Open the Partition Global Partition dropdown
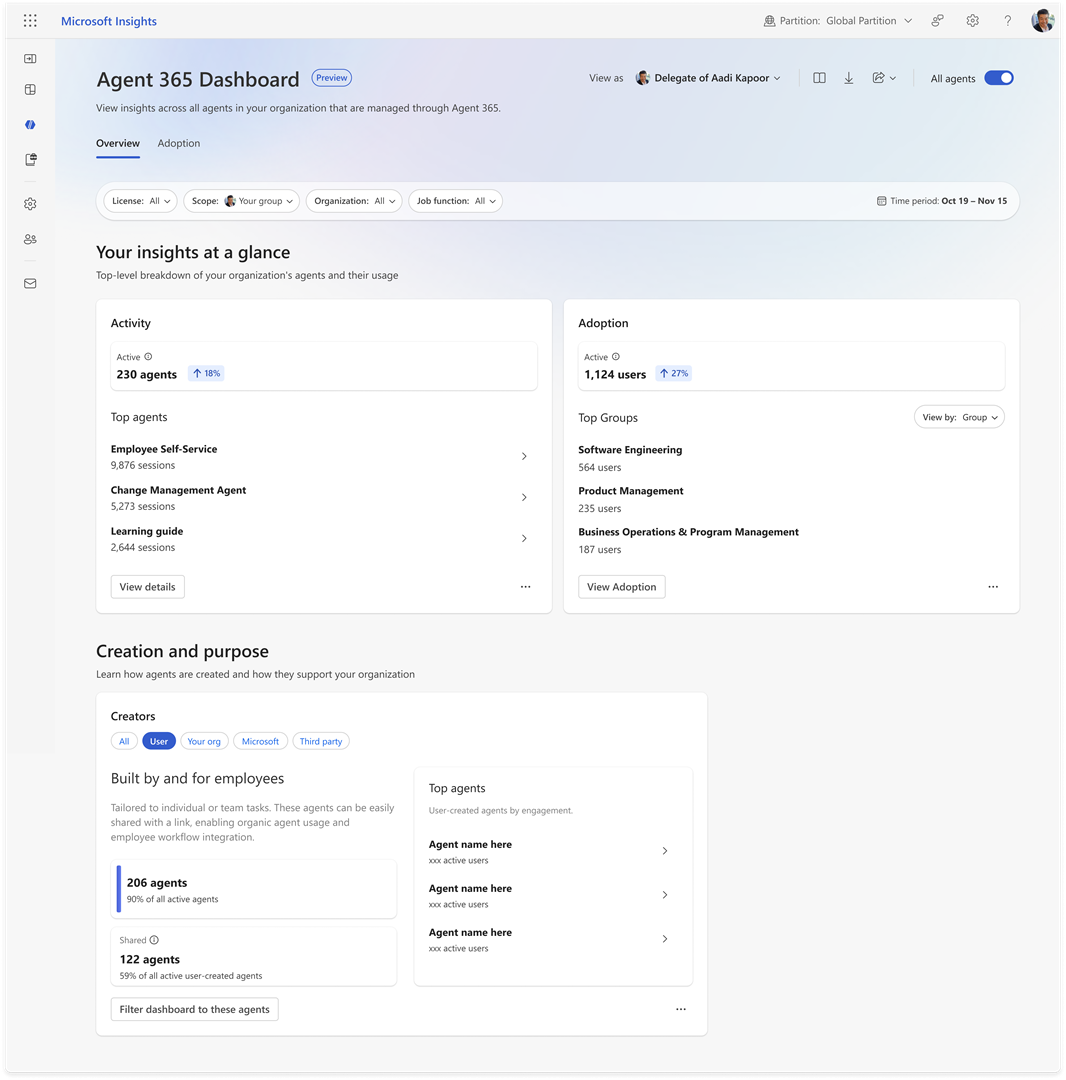 [838, 21]
